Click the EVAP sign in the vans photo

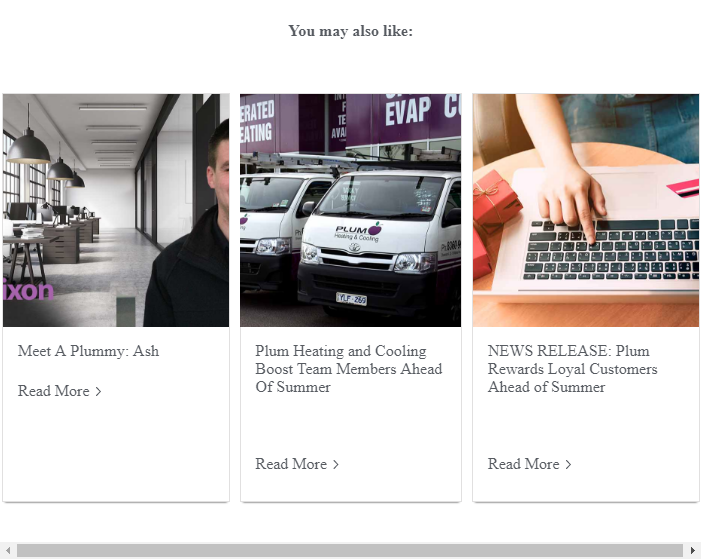pos(408,110)
